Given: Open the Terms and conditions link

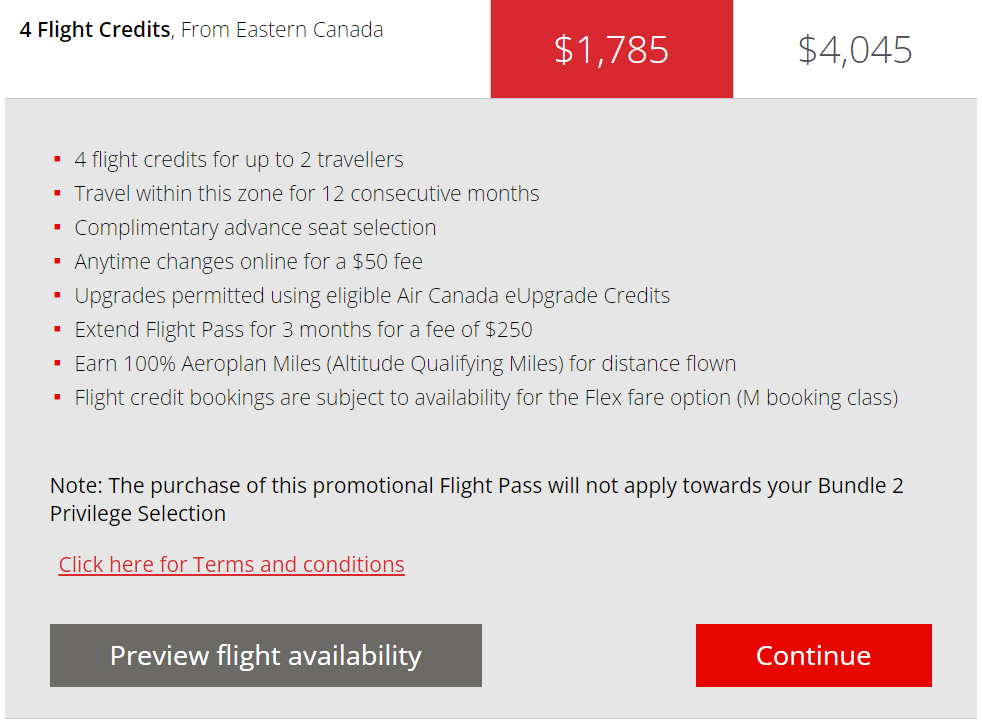Looking at the screenshot, I should (x=231, y=565).
